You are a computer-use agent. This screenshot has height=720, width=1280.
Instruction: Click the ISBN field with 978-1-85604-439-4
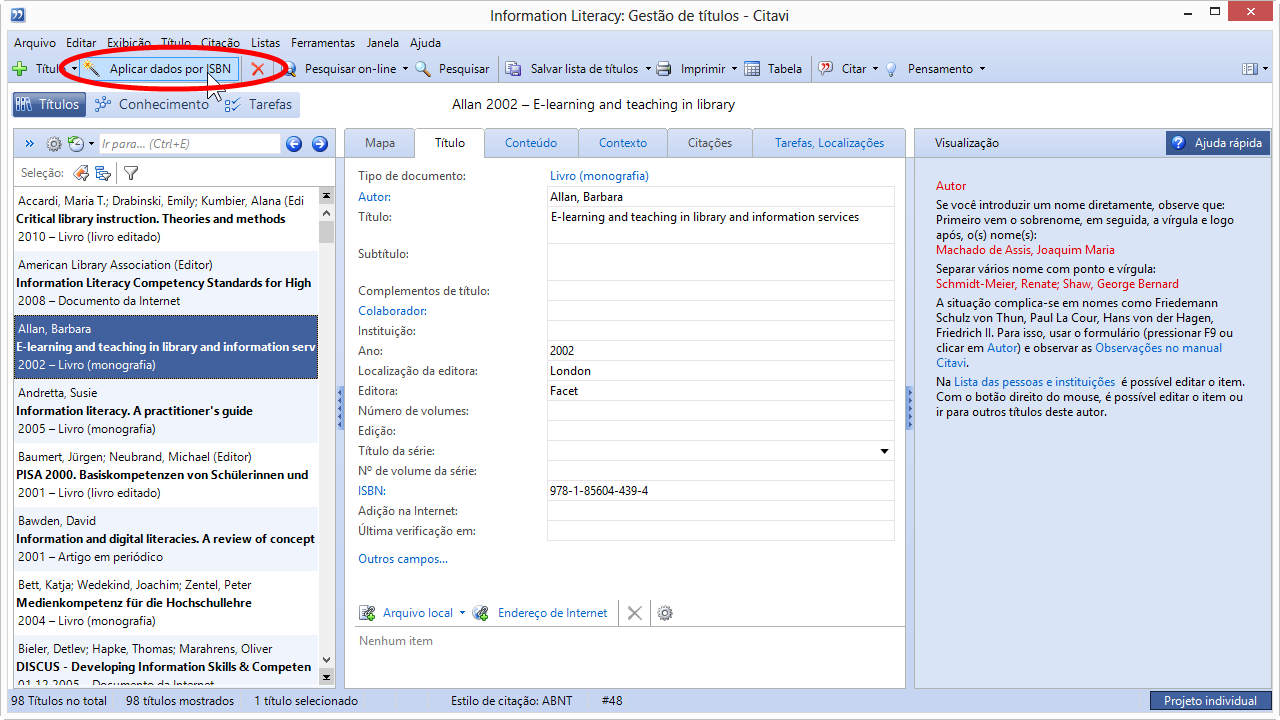(x=720, y=491)
